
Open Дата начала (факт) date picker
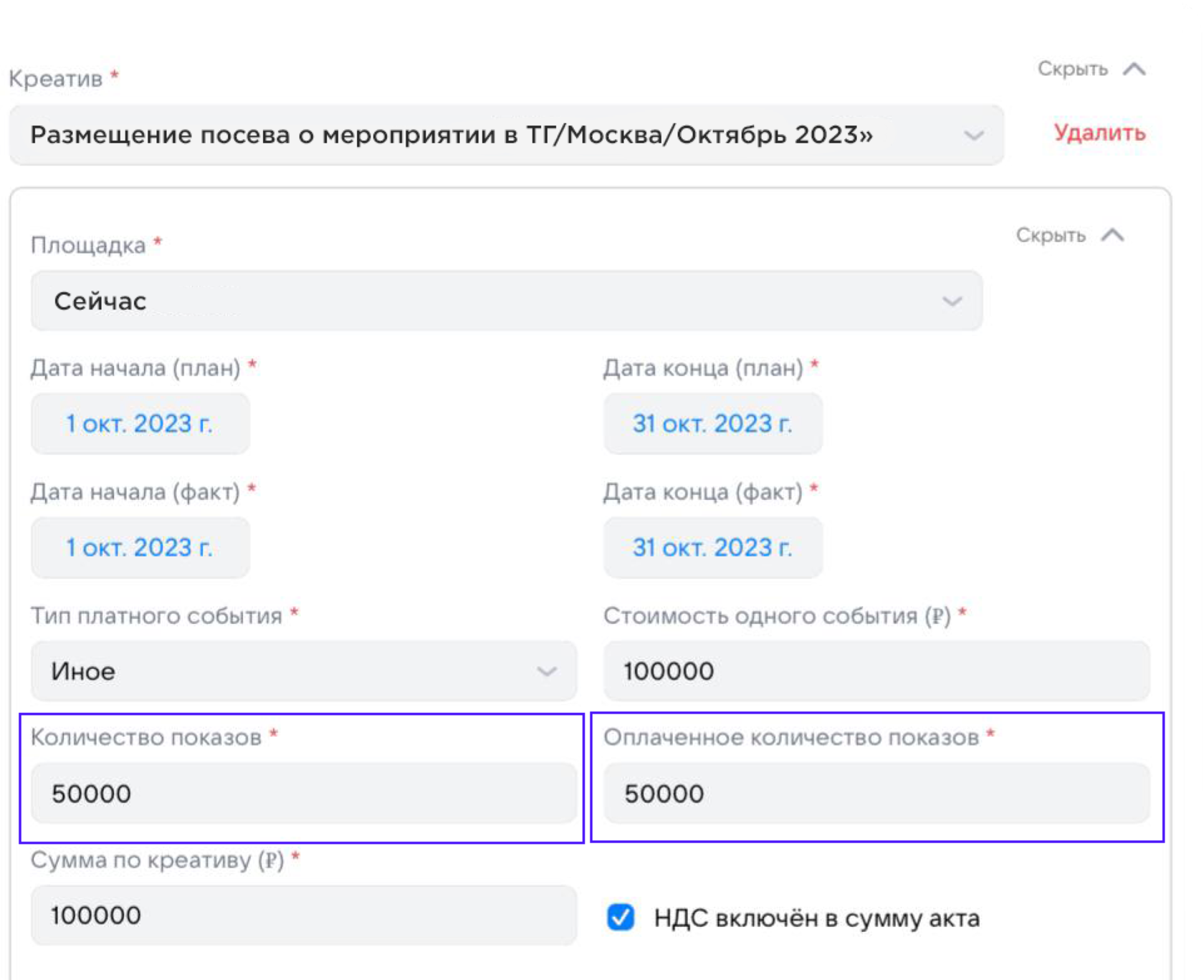point(140,547)
